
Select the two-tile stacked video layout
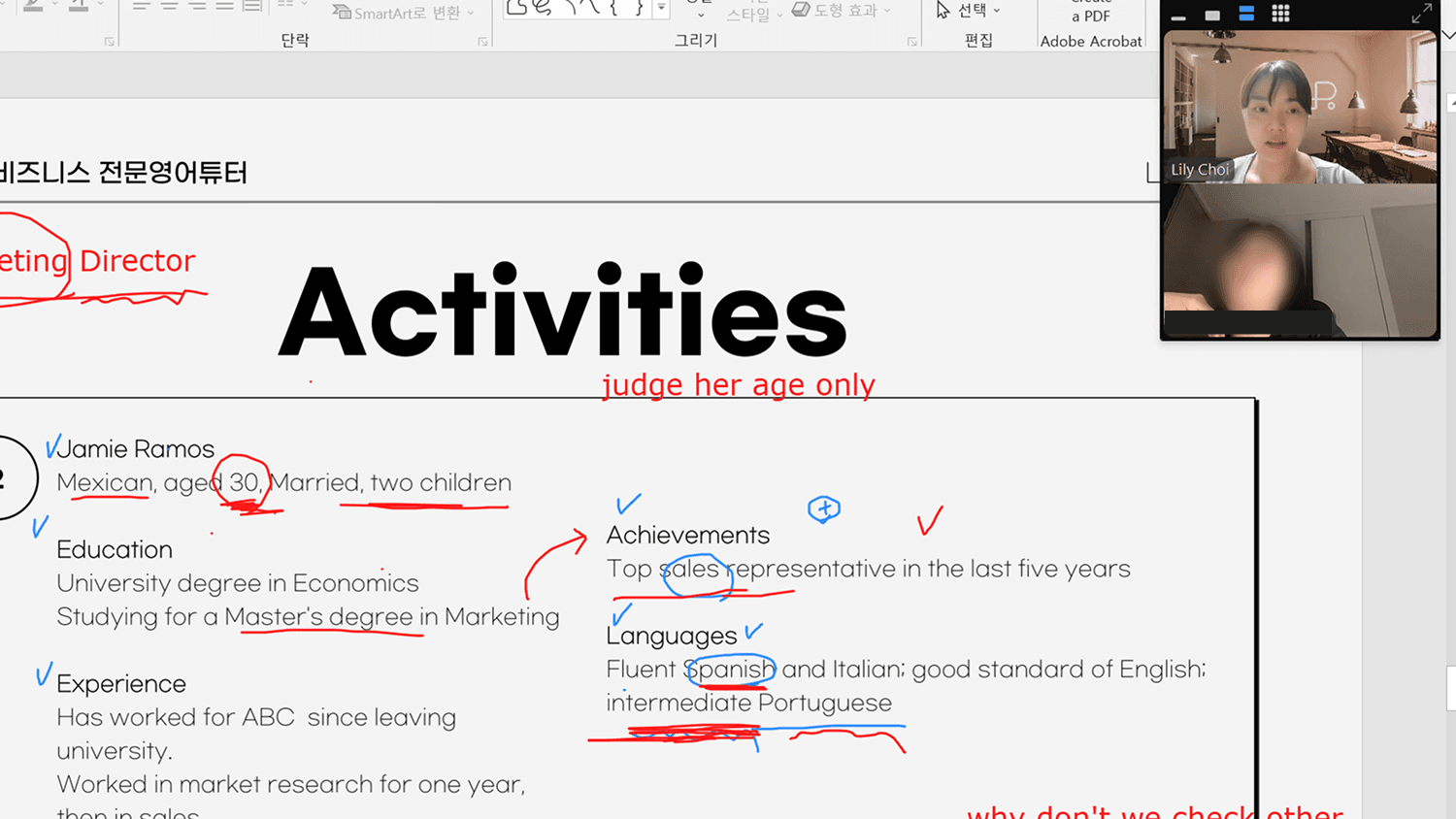pos(1246,14)
